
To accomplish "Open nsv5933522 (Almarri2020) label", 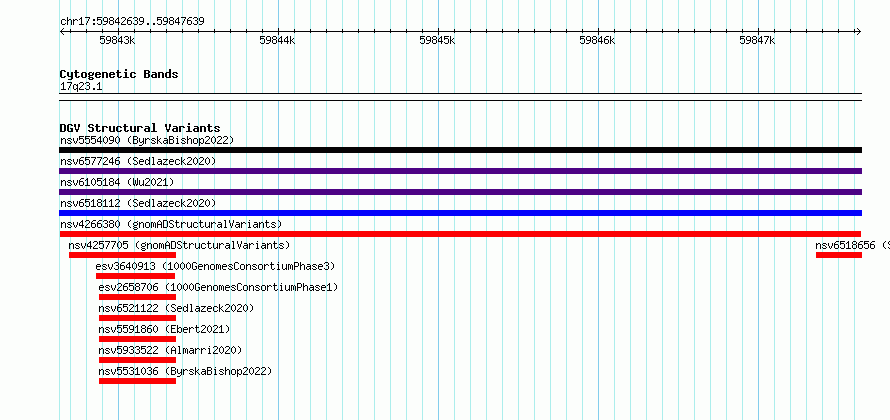I will (x=170, y=350).
